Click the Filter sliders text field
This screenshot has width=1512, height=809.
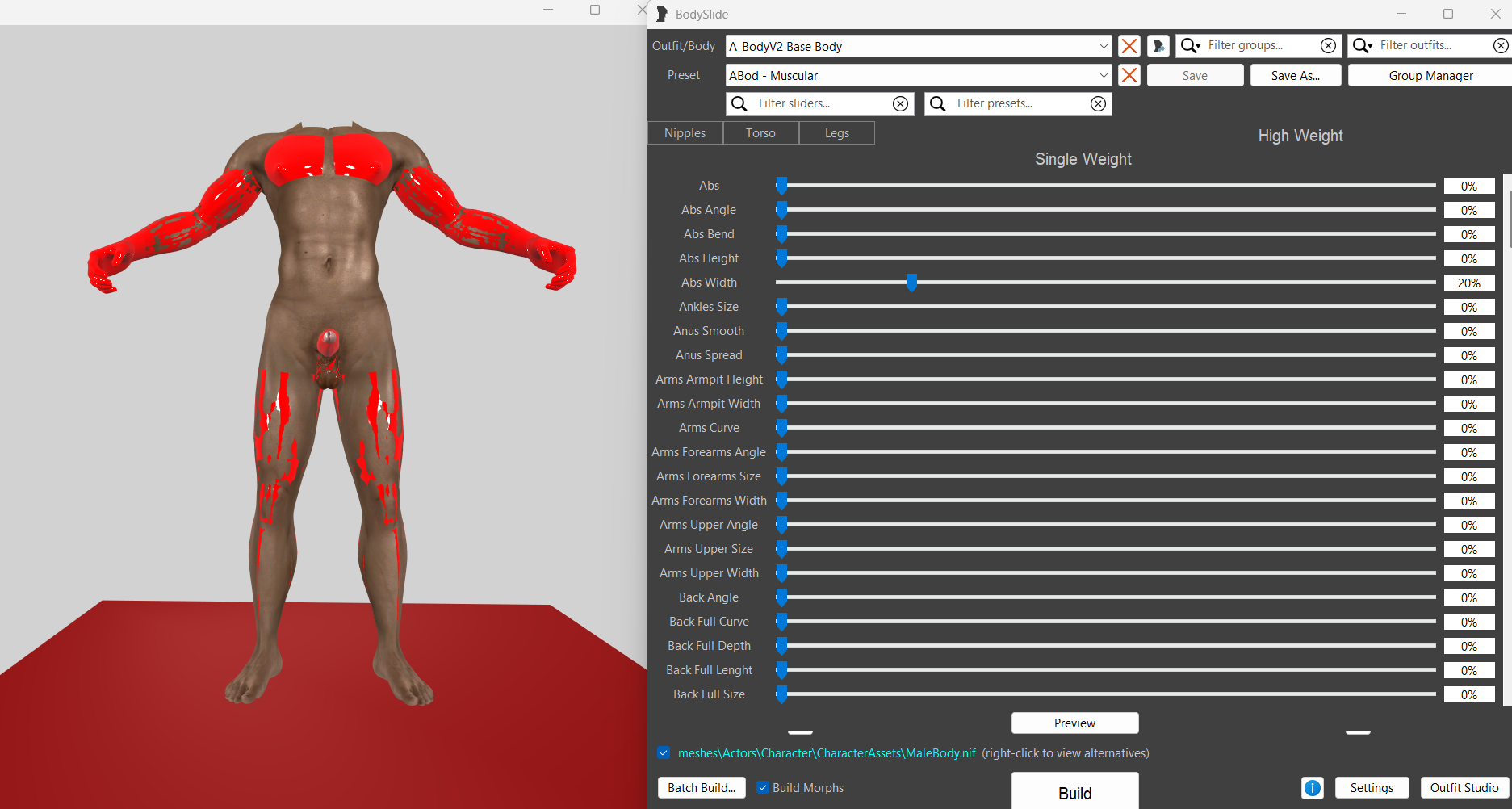tap(822, 103)
